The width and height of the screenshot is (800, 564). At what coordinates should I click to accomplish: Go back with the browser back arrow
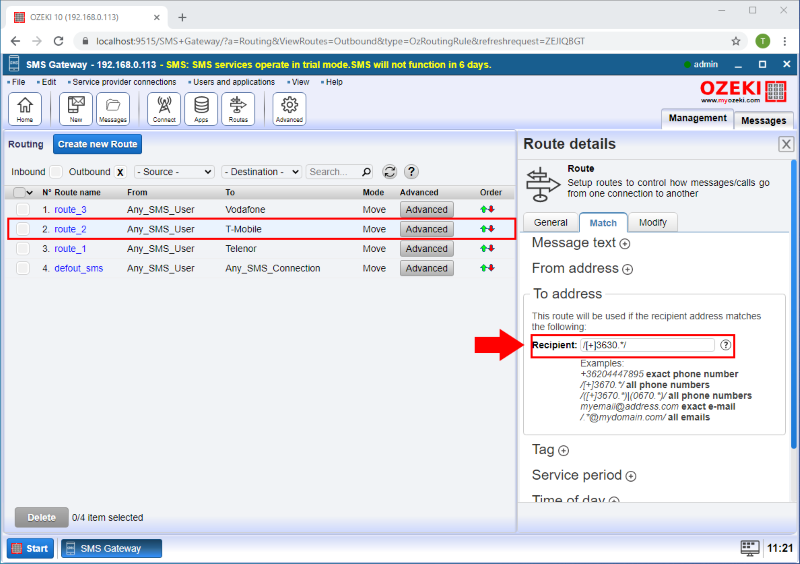[x=15, y=41]
